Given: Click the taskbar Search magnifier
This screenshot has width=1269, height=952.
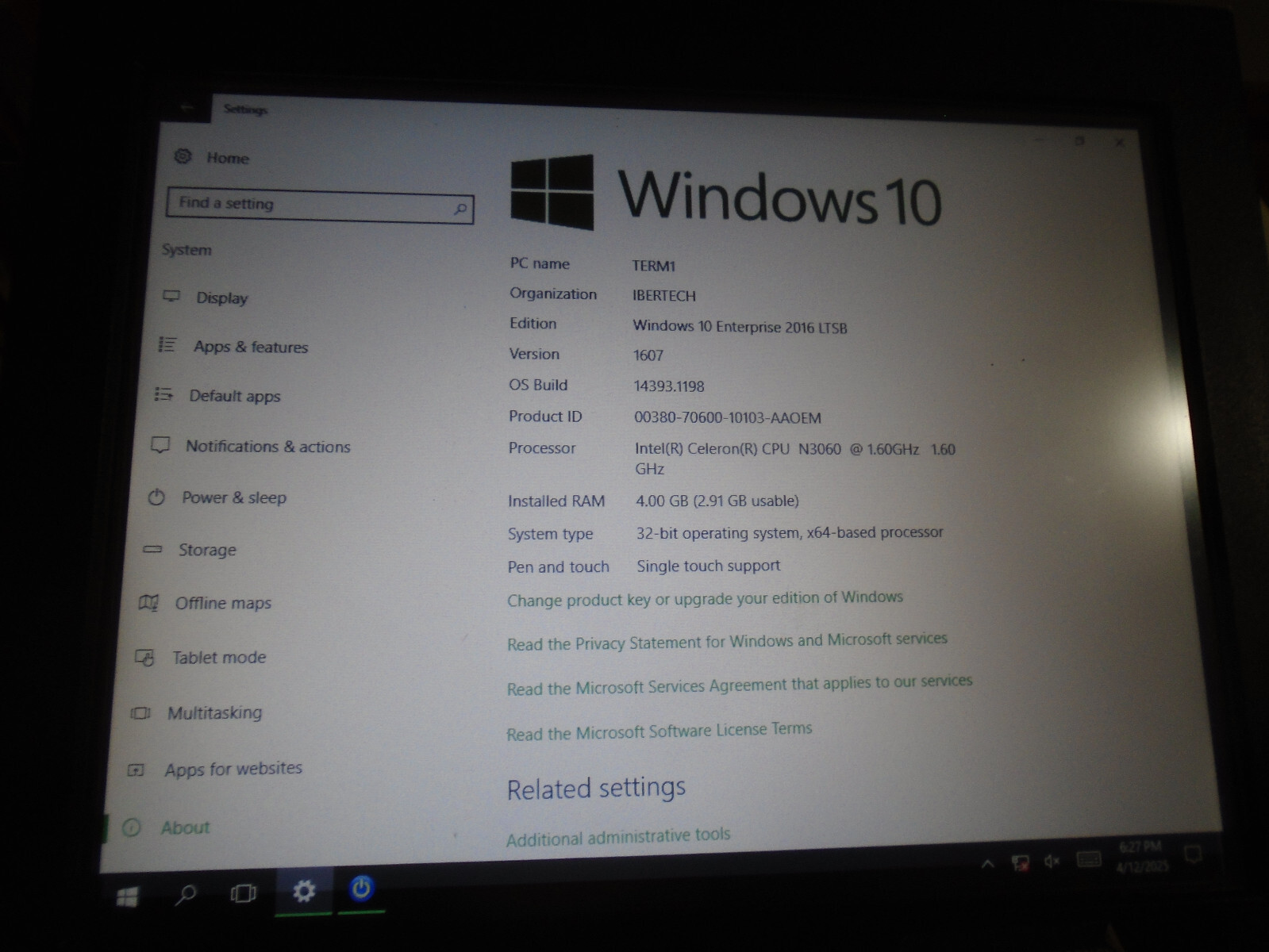Looking at the screenshot, I should [x=186, y=895].
